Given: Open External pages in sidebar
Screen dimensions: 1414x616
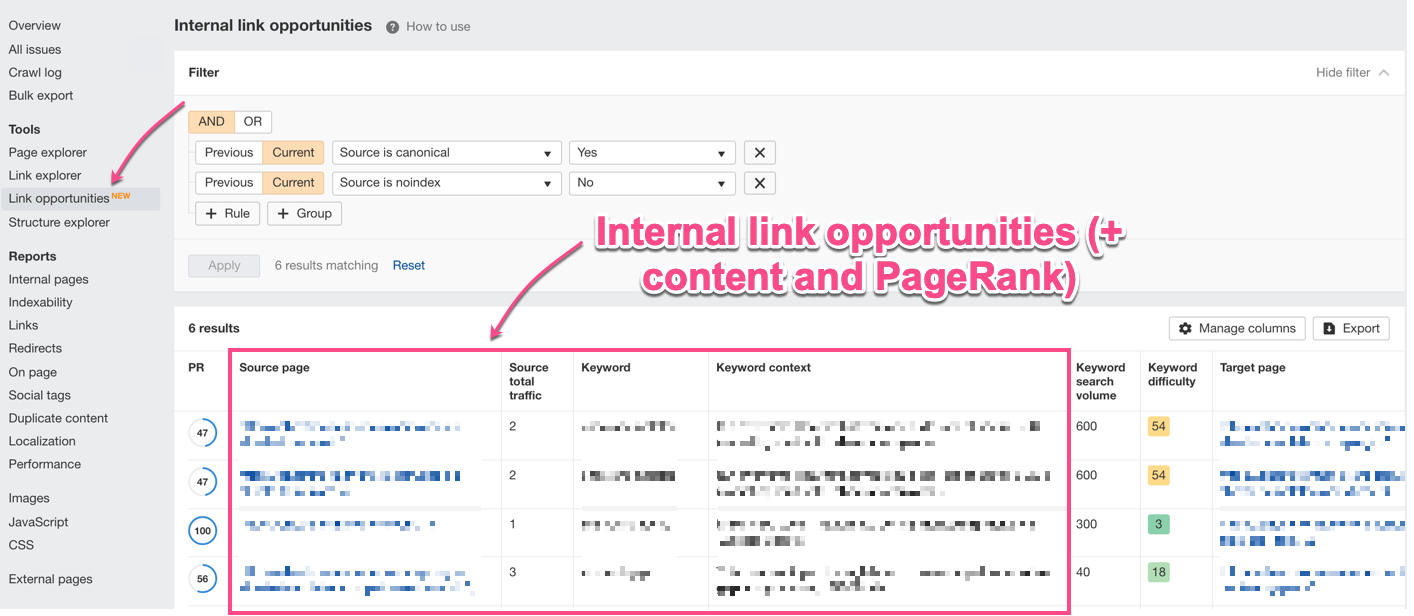Looking at the screenshot, I should [50, 580].
